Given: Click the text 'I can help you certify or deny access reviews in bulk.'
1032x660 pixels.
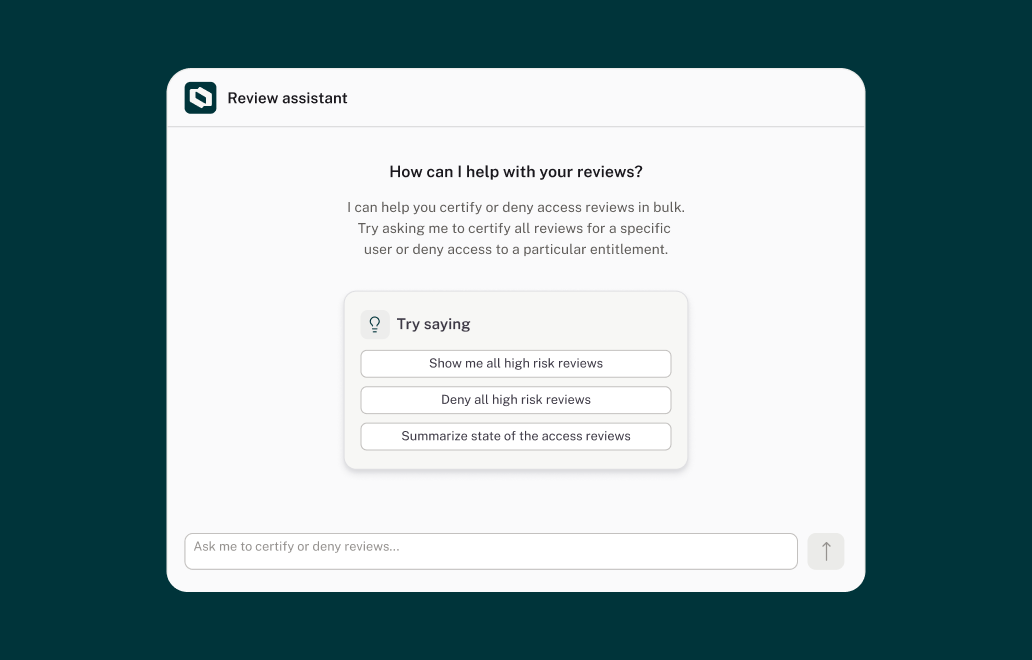Looking at the screenshot, I should [516, 207].
